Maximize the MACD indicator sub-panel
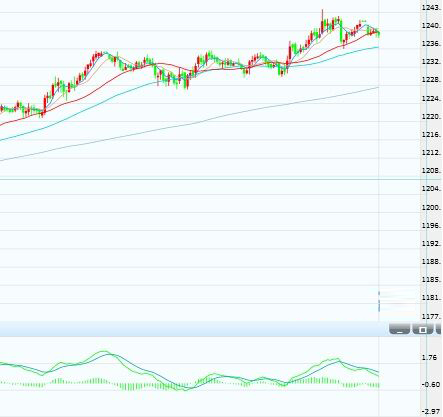The width and height of the screenshot is (443, 417). point(423,329)
